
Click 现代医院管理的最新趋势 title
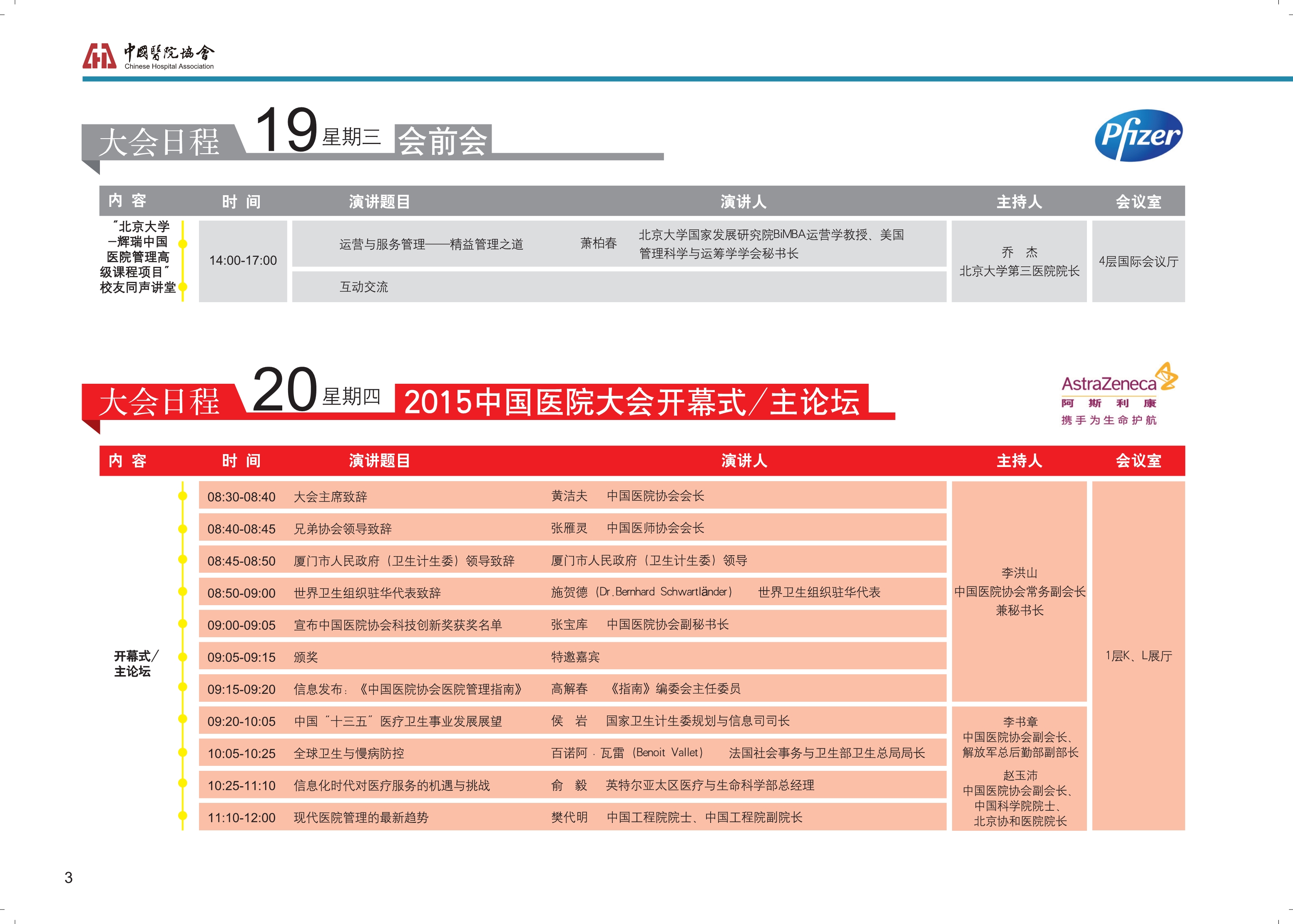361,817
